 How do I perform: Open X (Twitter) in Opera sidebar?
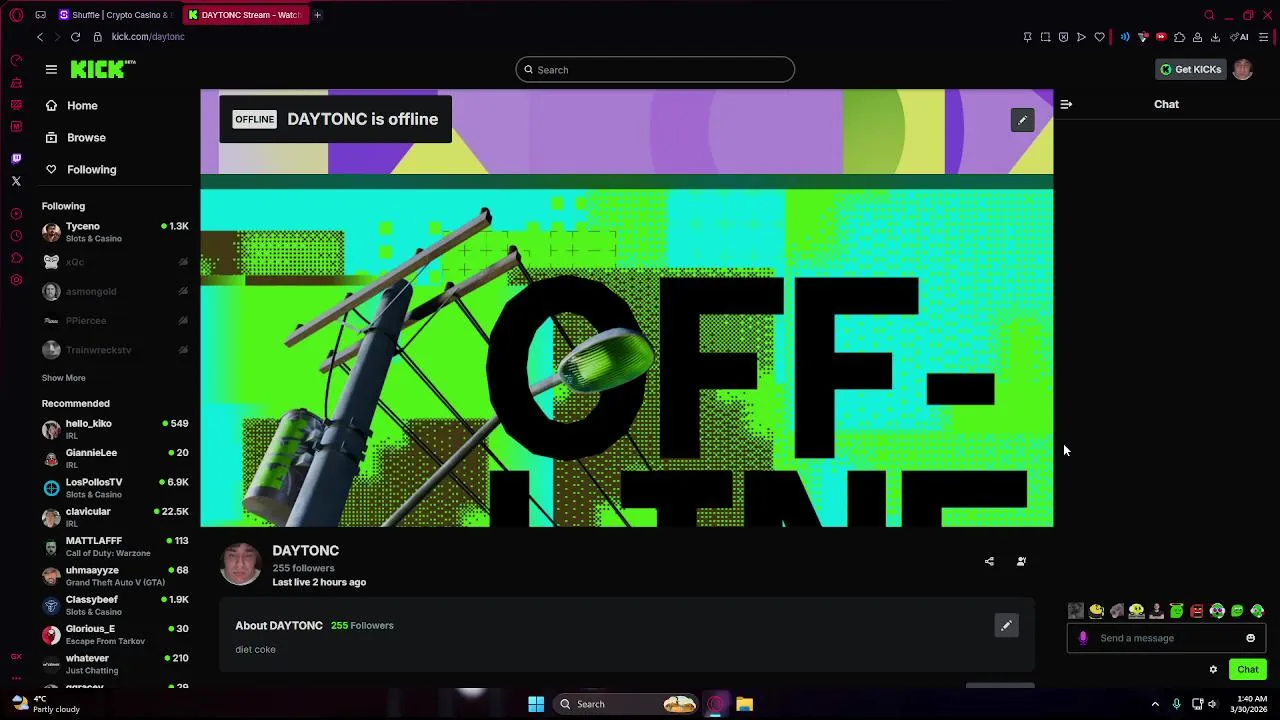pyautogui.click(x=16, y=181)
